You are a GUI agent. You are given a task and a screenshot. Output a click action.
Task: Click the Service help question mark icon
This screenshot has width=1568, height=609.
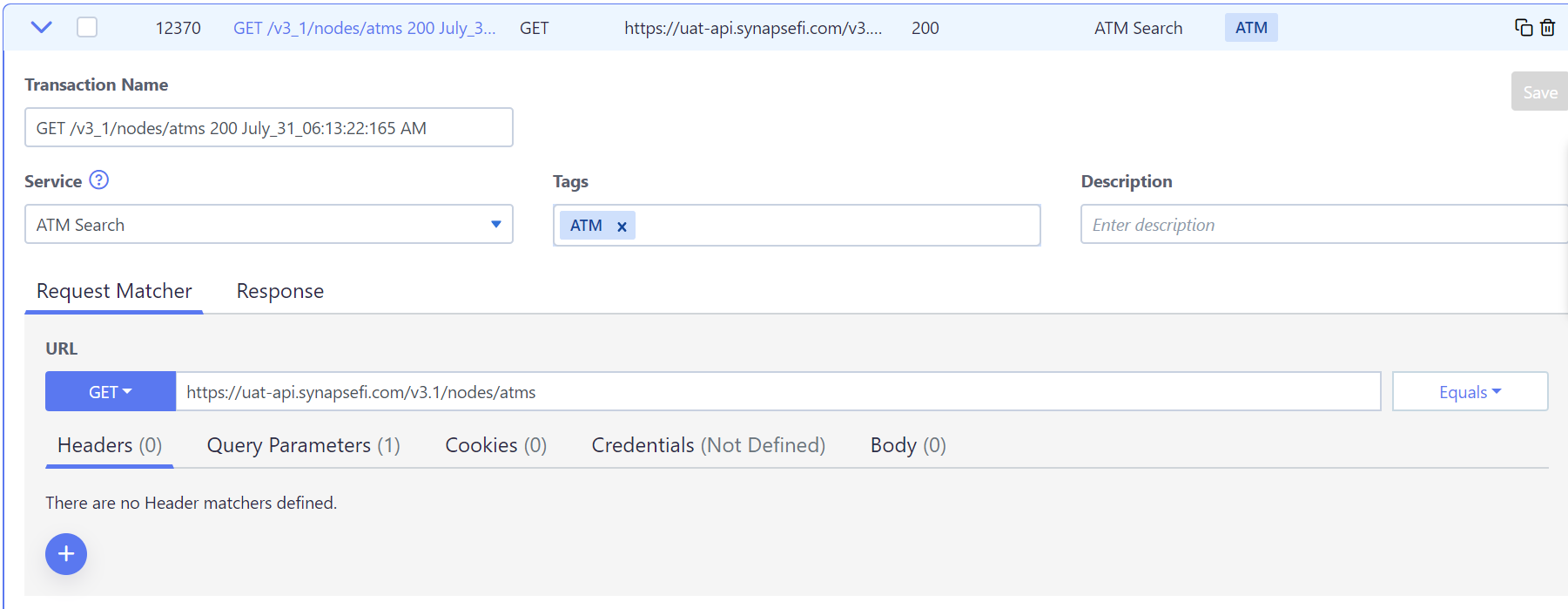point(99,180)
